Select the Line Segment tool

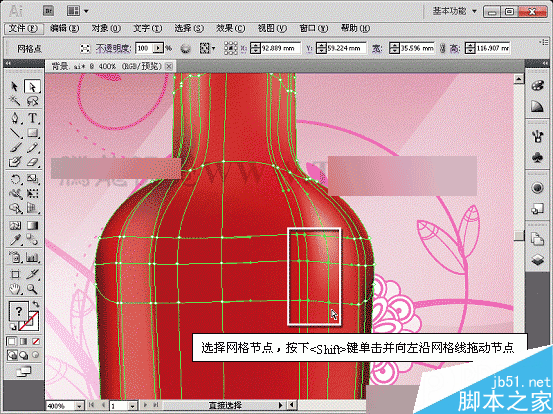[x=15, y=133]
